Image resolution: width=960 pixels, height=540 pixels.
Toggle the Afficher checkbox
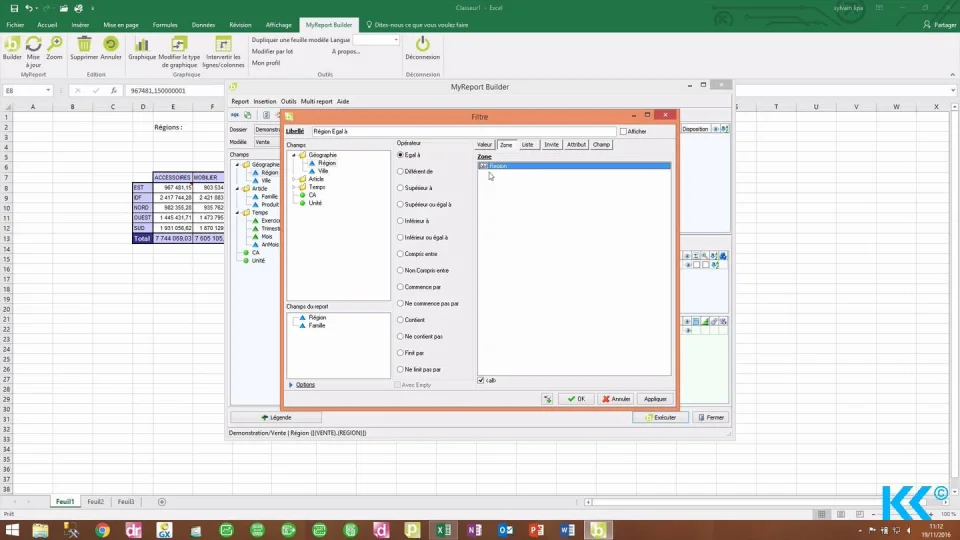click(x=623, y=132)
